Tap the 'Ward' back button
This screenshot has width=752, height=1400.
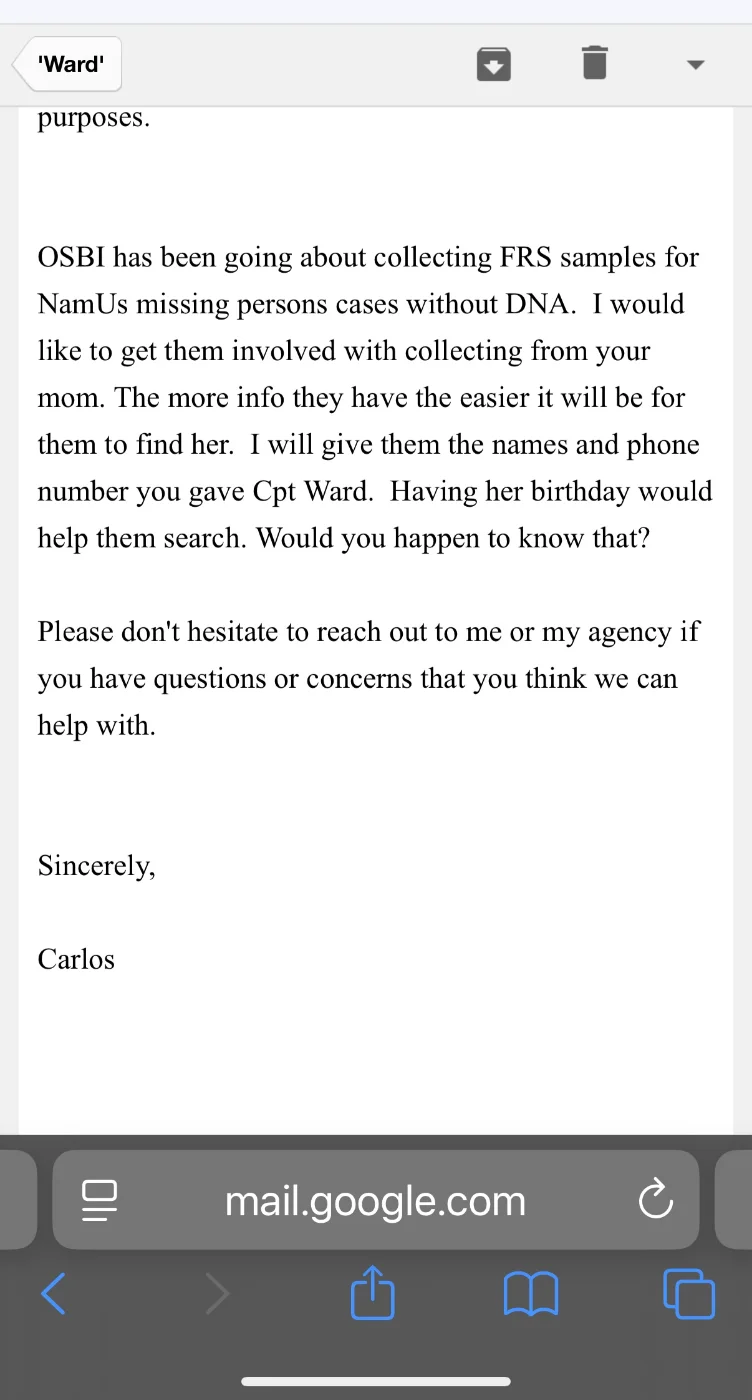(x=68, y=65)
